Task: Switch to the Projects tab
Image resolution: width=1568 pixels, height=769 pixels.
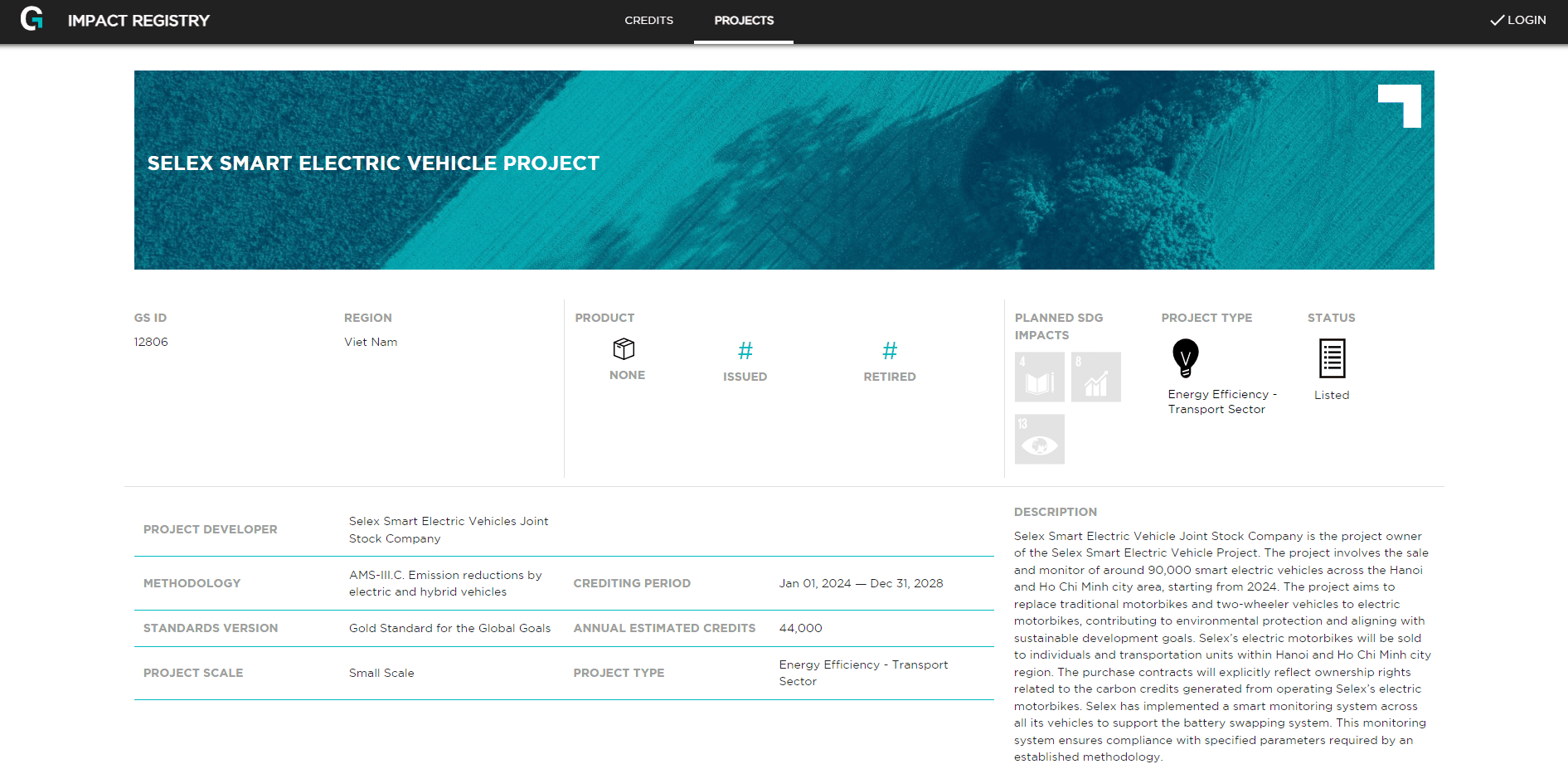Action: coord(744,21)
